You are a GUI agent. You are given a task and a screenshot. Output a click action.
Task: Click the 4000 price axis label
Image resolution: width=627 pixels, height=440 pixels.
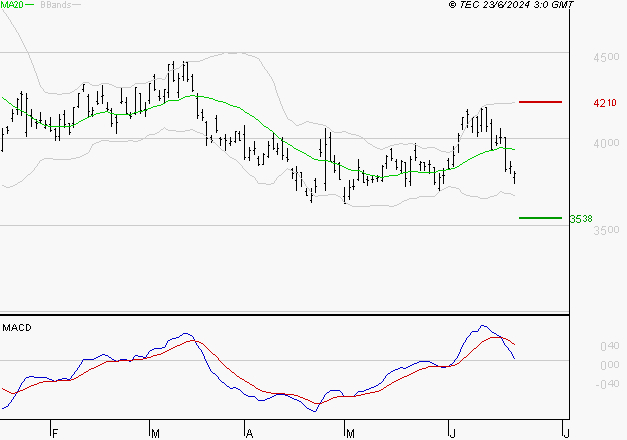pos(606,143)
